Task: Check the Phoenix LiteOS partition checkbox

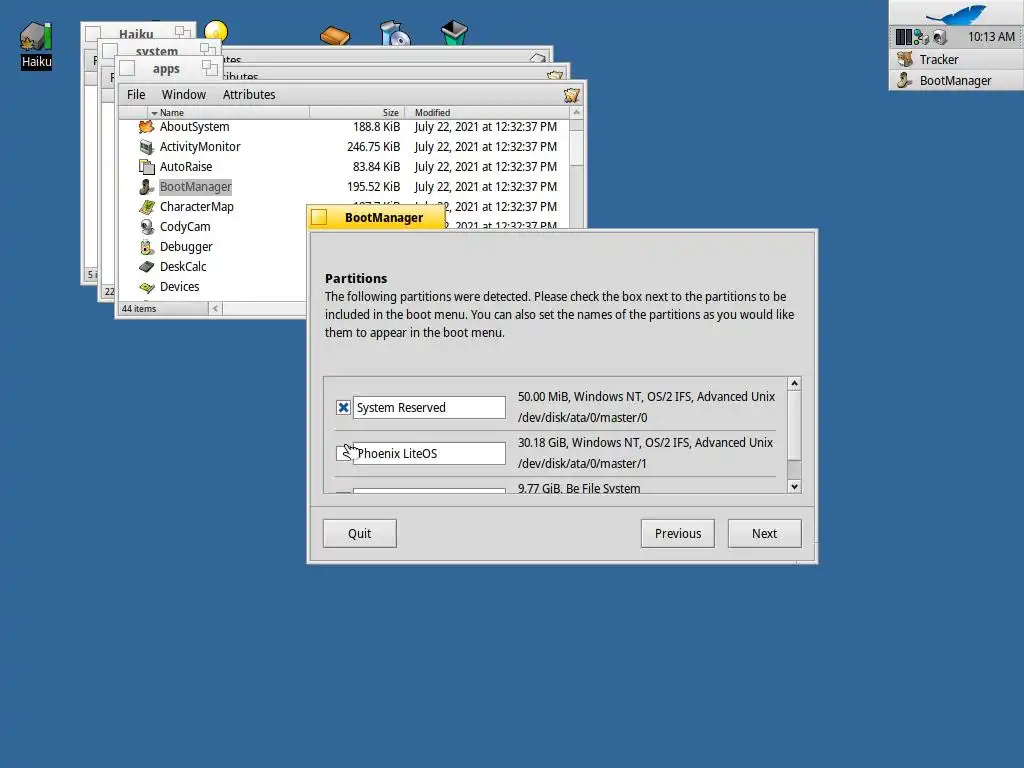Action: [341, 453]
